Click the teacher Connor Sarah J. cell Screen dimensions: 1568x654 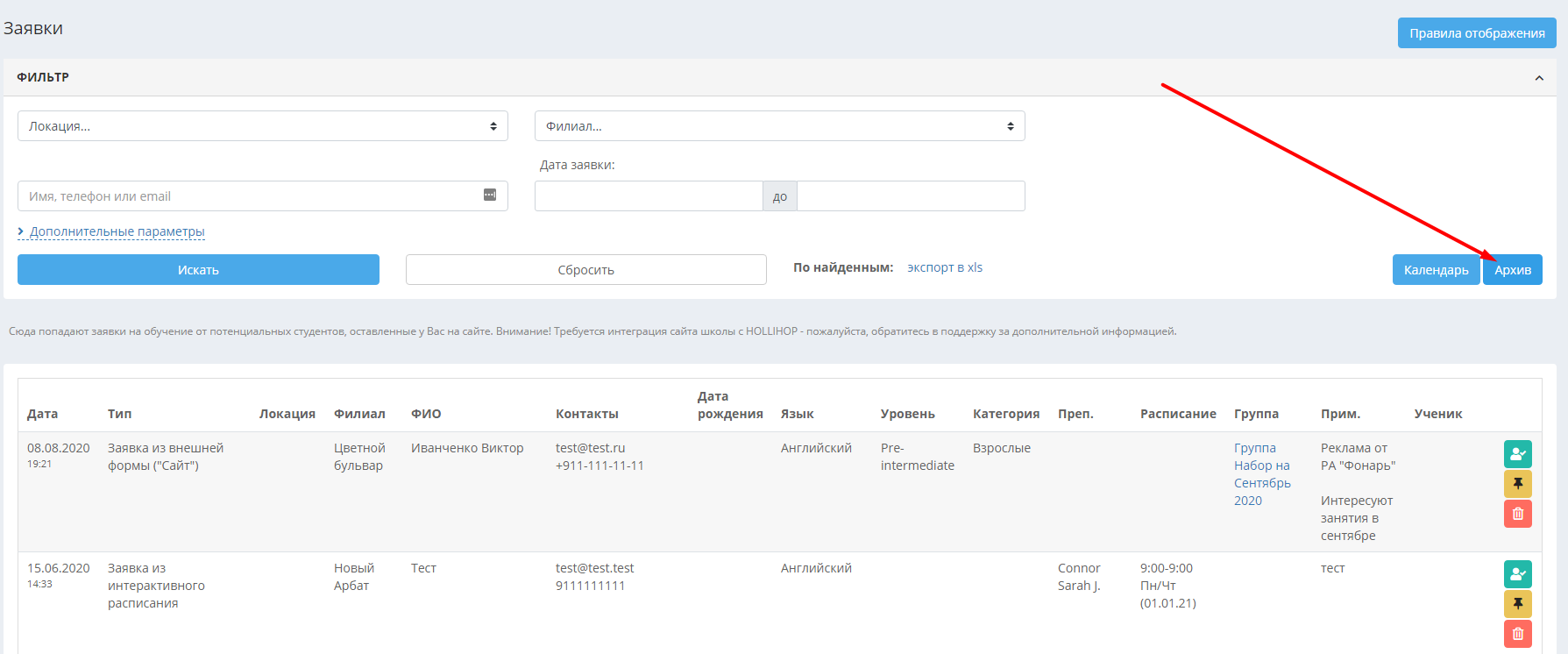[x=1079, y=577]
